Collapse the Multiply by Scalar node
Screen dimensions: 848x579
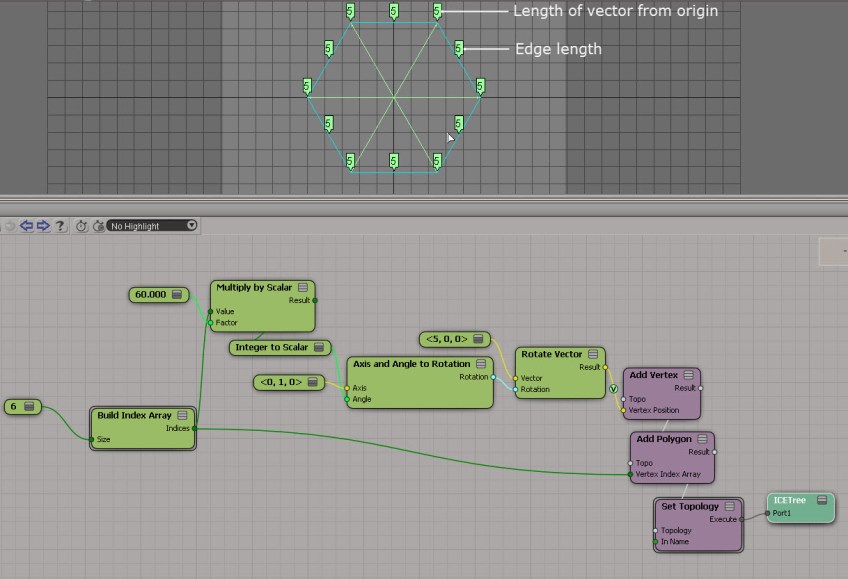(x=302, y=288)
